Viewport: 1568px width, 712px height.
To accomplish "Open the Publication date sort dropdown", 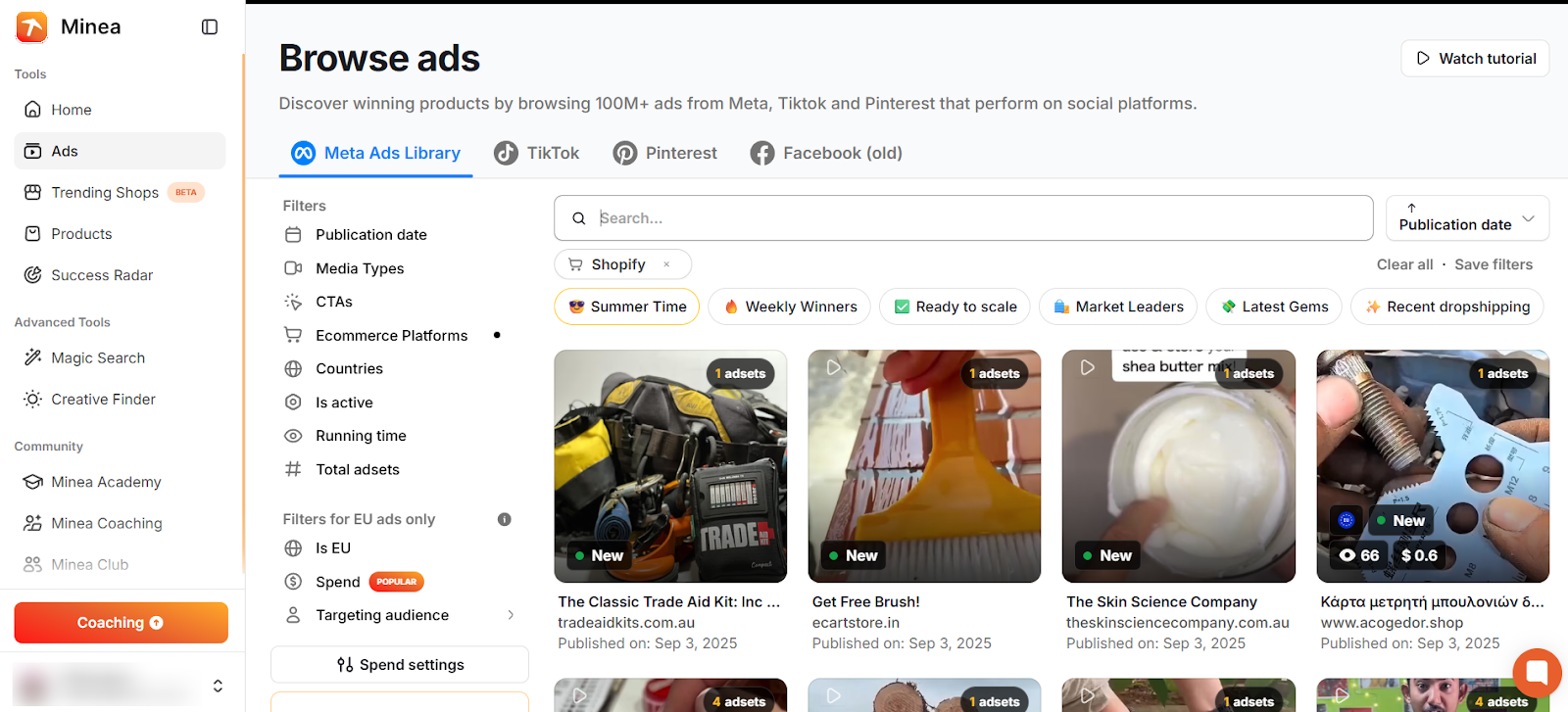I will pos(1466,218).
